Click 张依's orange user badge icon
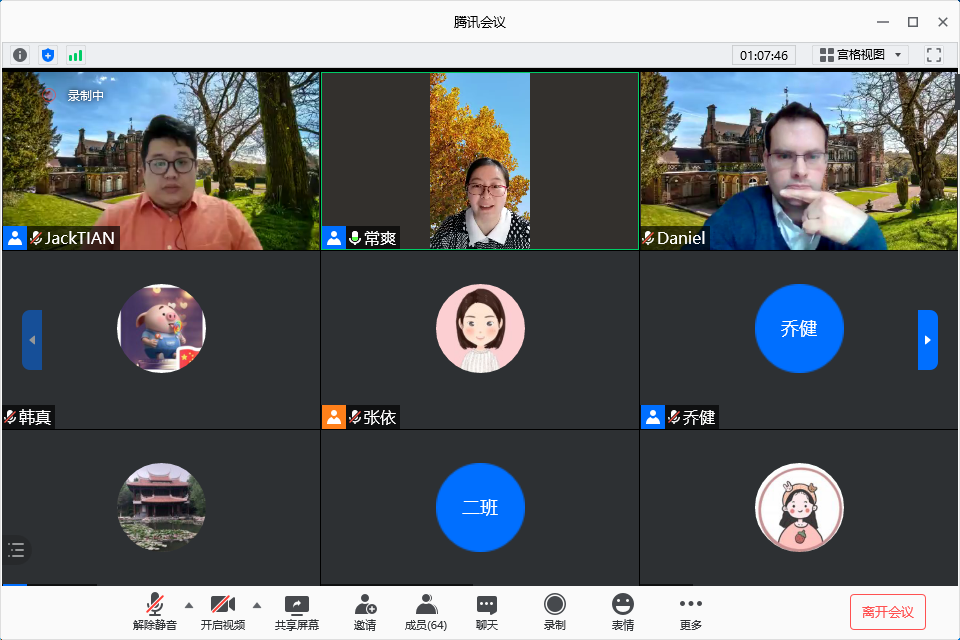960x640 pixels. coord(334,418)
